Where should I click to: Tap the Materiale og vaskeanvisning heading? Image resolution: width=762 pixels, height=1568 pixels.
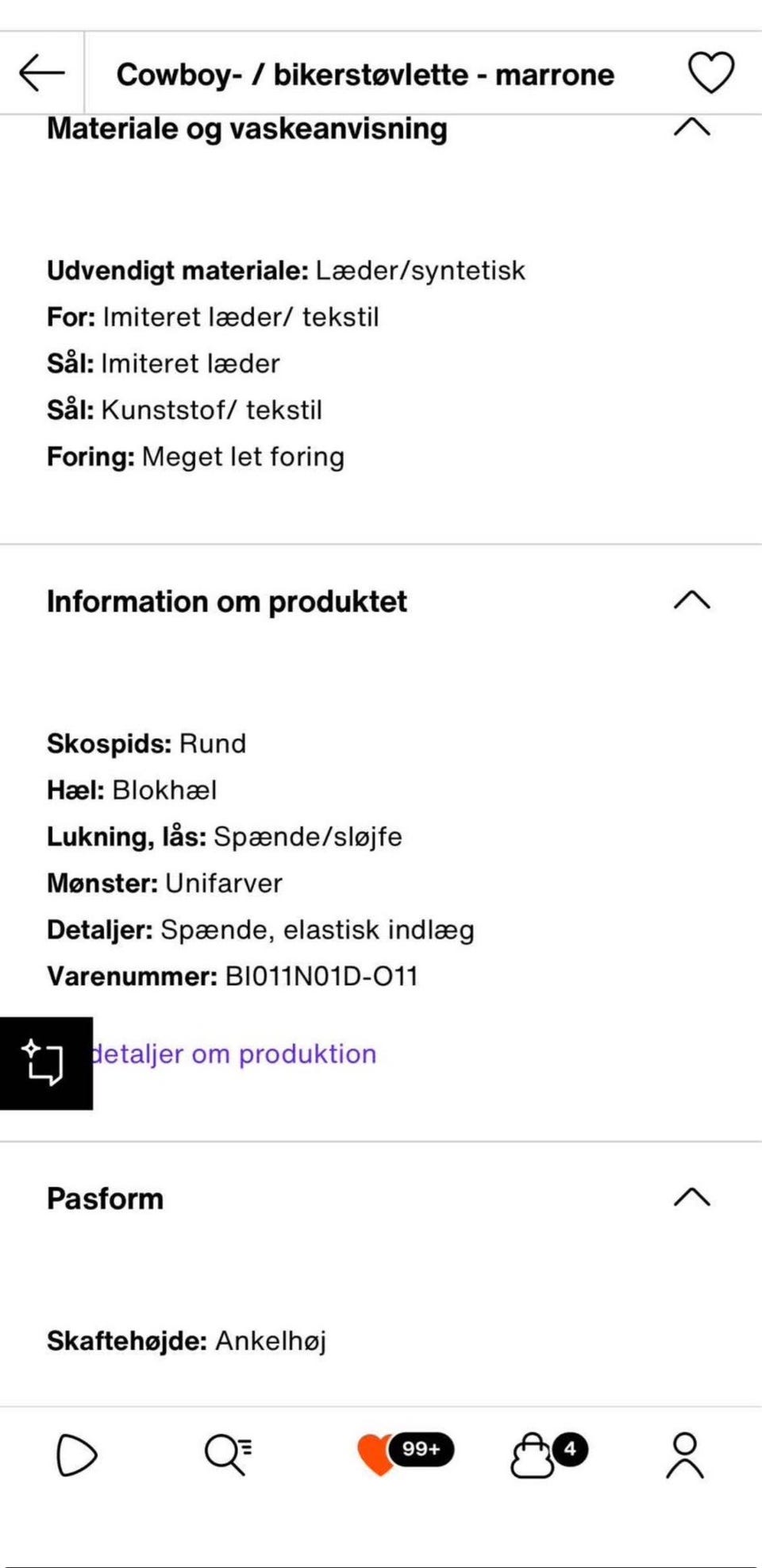coord(247,129)
